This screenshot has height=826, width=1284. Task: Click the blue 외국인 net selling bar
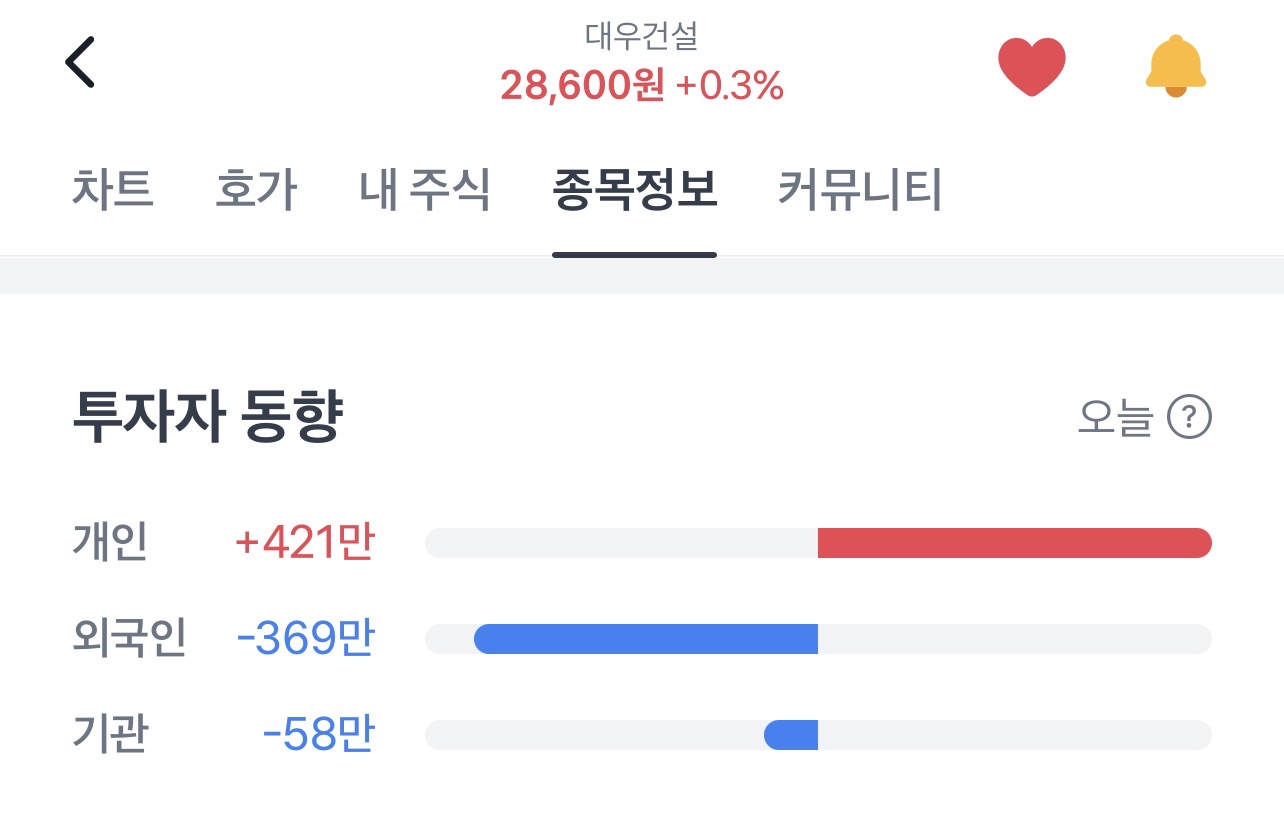[646, 639]
